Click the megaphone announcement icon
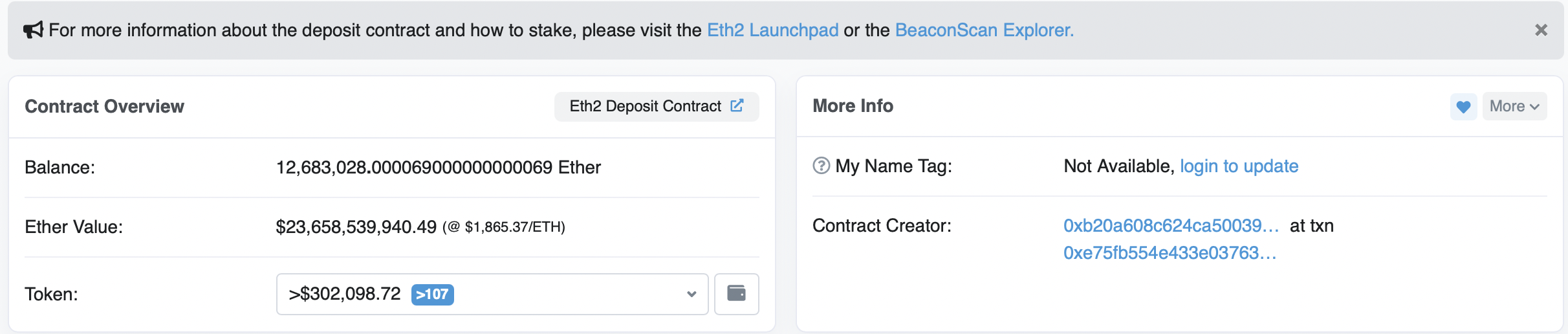The height and width of the screenshot is (334, 1568). pyautogui.click(x=33, y=30)
